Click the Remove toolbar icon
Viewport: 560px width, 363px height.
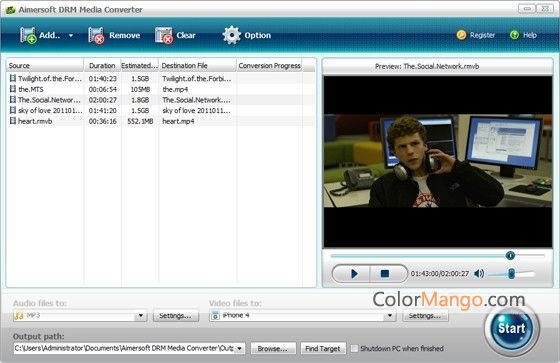click(96, 35)
